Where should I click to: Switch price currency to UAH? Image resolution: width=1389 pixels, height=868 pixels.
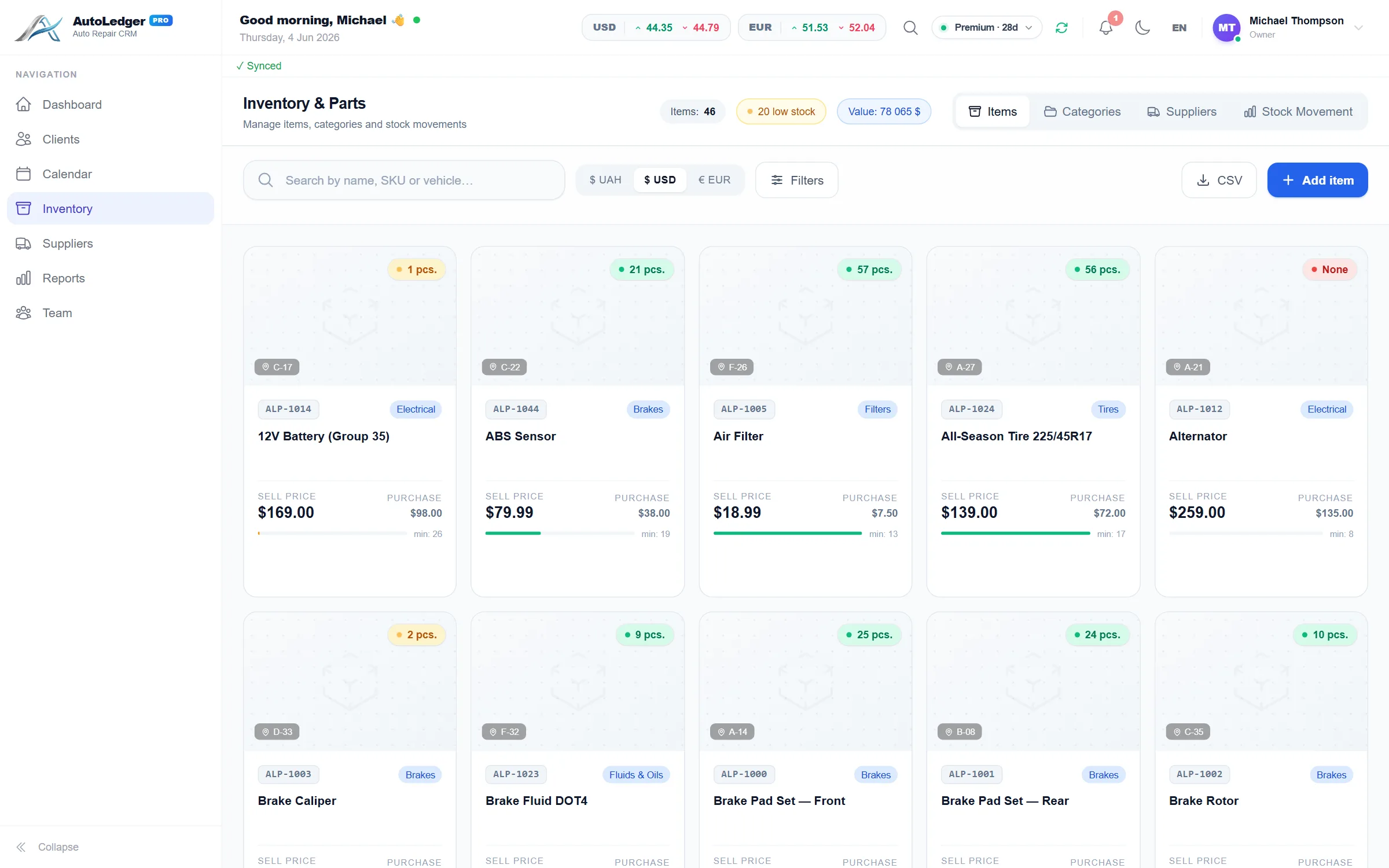click(605, 180)
